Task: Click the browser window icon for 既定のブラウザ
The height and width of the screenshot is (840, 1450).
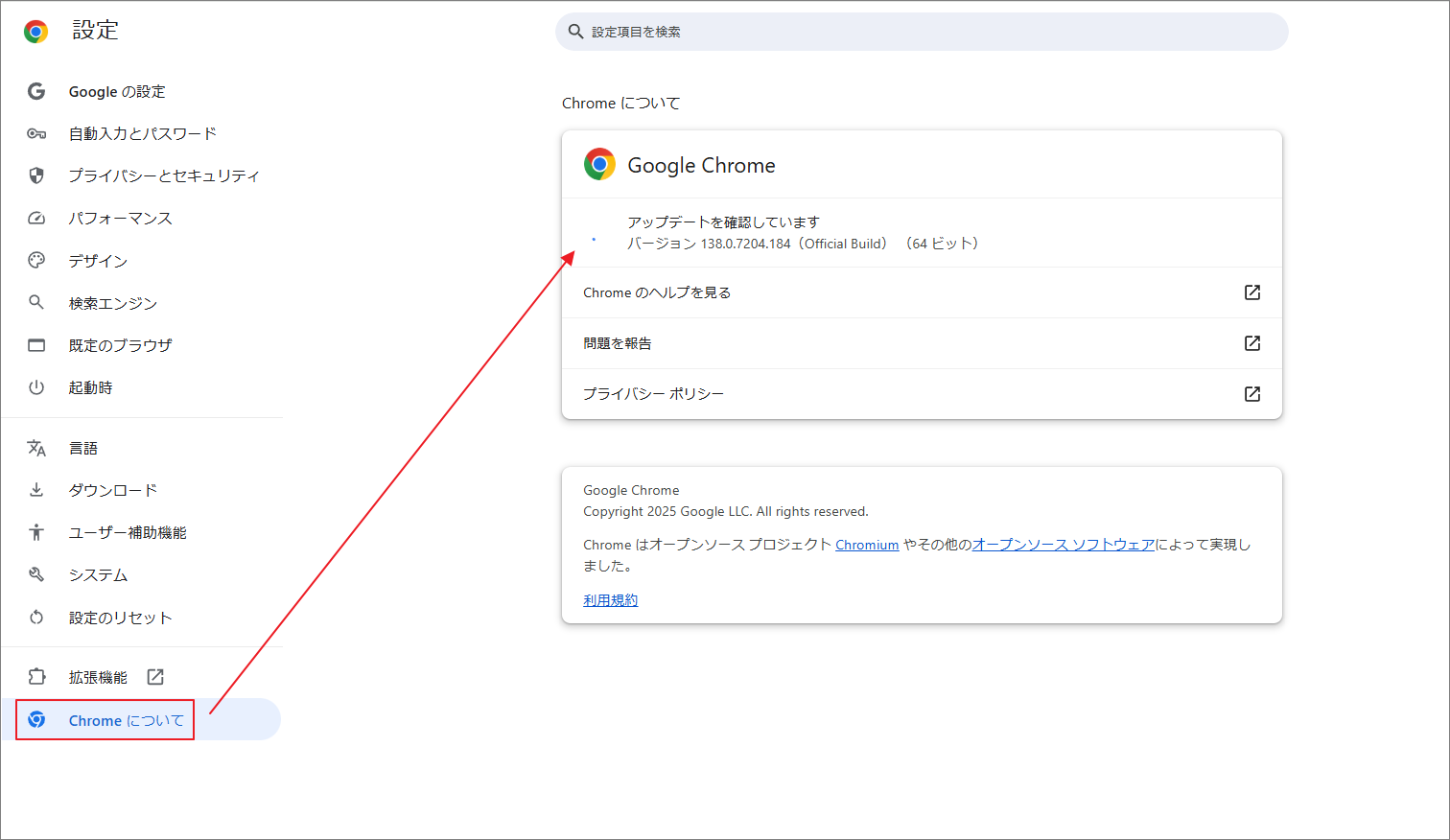Action: (x=36, y=345)
